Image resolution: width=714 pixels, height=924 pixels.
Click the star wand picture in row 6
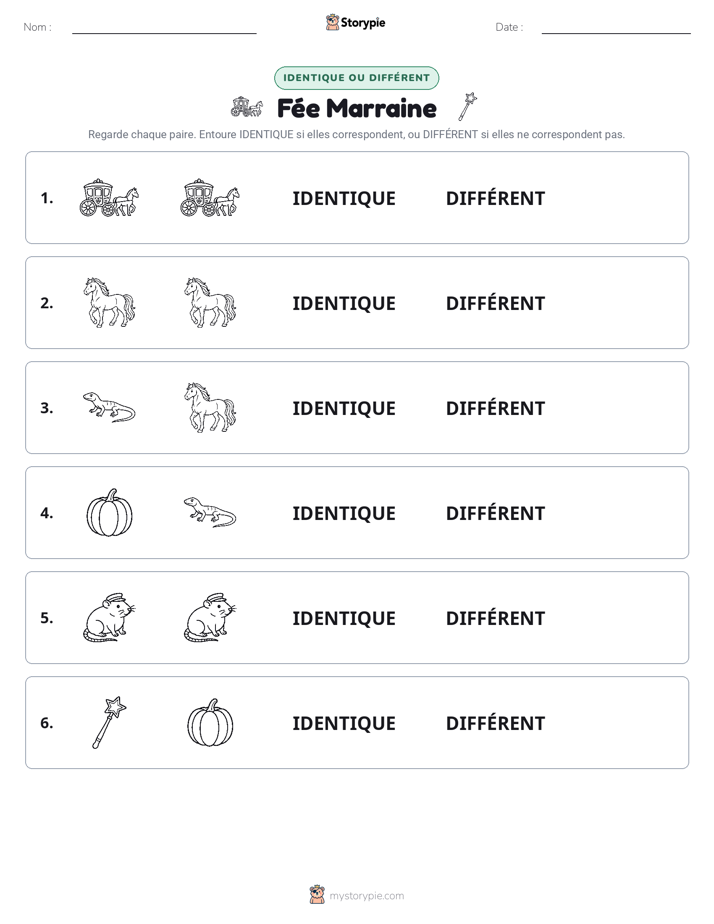(x=109, y=722)
